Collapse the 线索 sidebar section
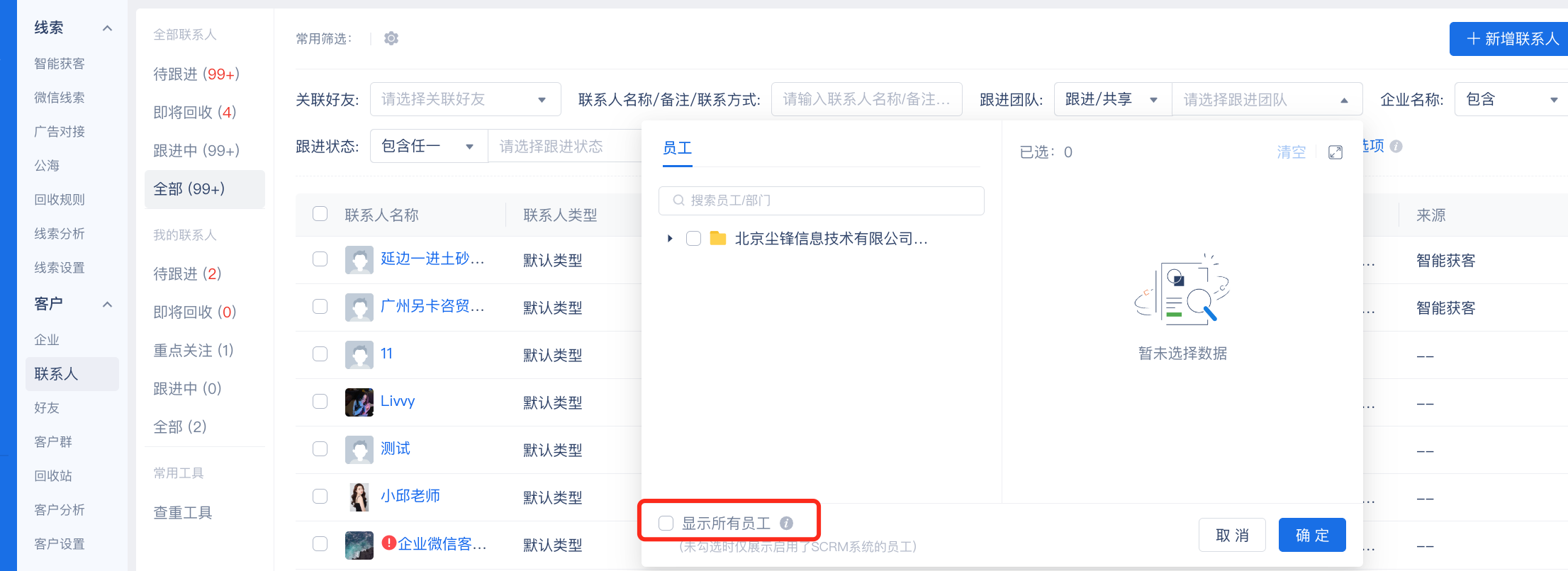 108,28
